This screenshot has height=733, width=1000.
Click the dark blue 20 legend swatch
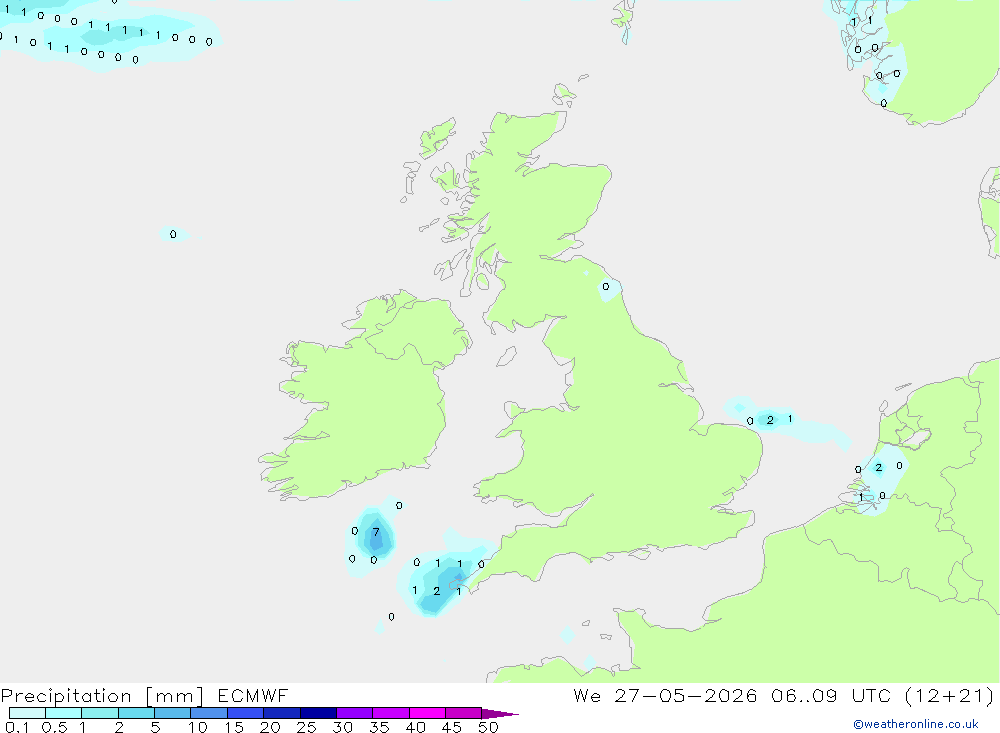click(x=281, y=713)
